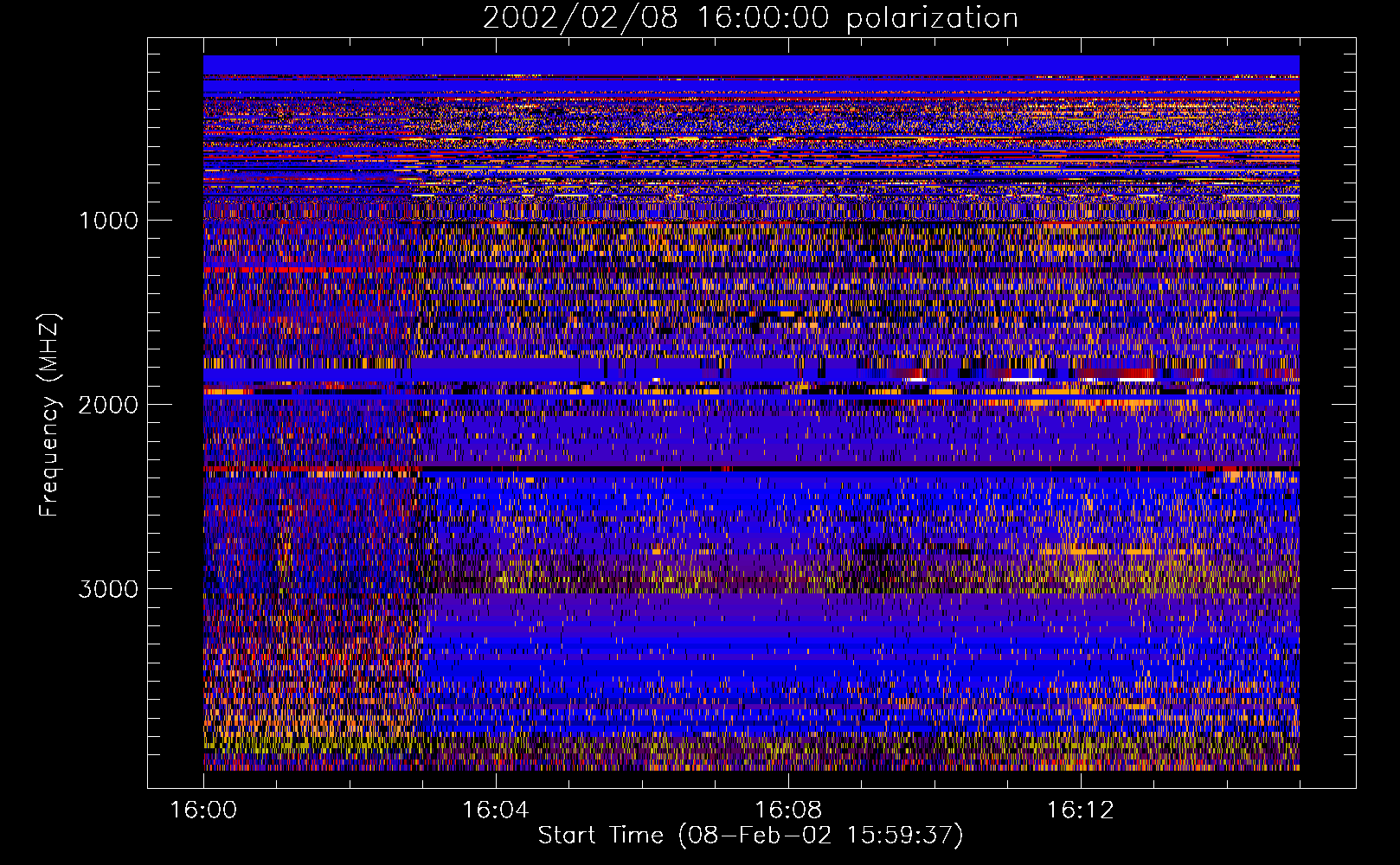Click the 'Frequency (MHZ)' y-axis label
This screenshot has height=865, width=1400.
49,415
